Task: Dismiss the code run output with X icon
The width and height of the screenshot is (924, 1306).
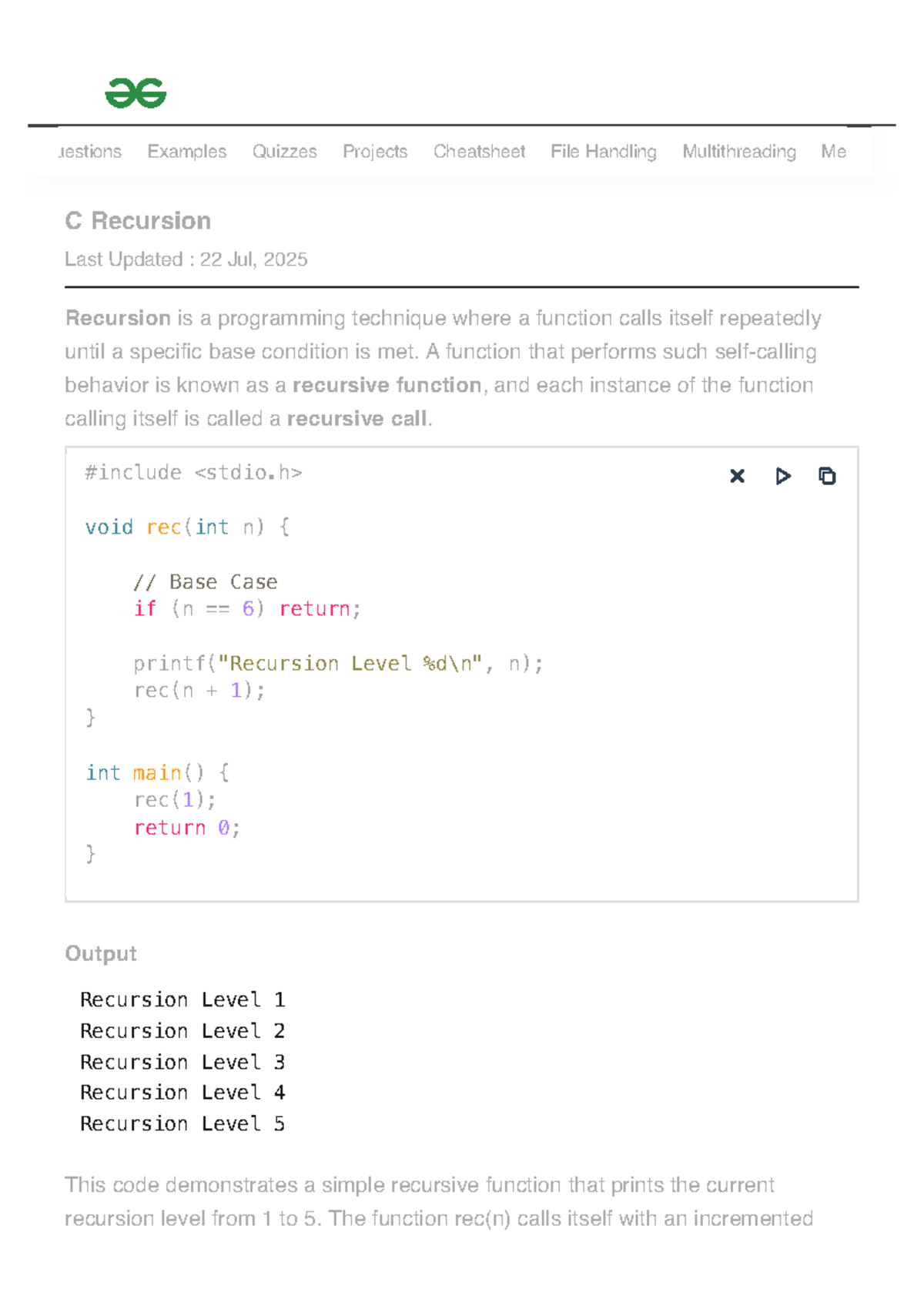Action: [737, 476]
